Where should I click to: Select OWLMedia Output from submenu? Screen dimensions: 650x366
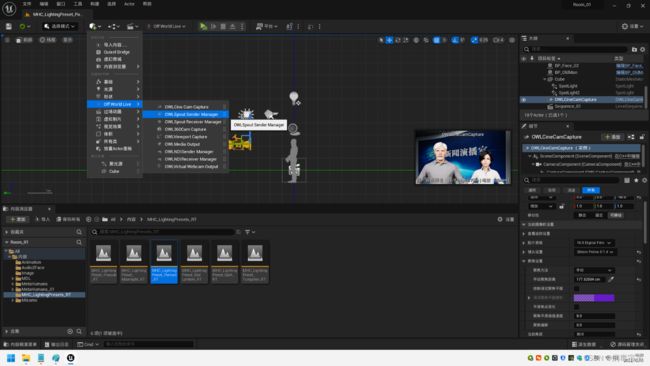tap(185, 144)
